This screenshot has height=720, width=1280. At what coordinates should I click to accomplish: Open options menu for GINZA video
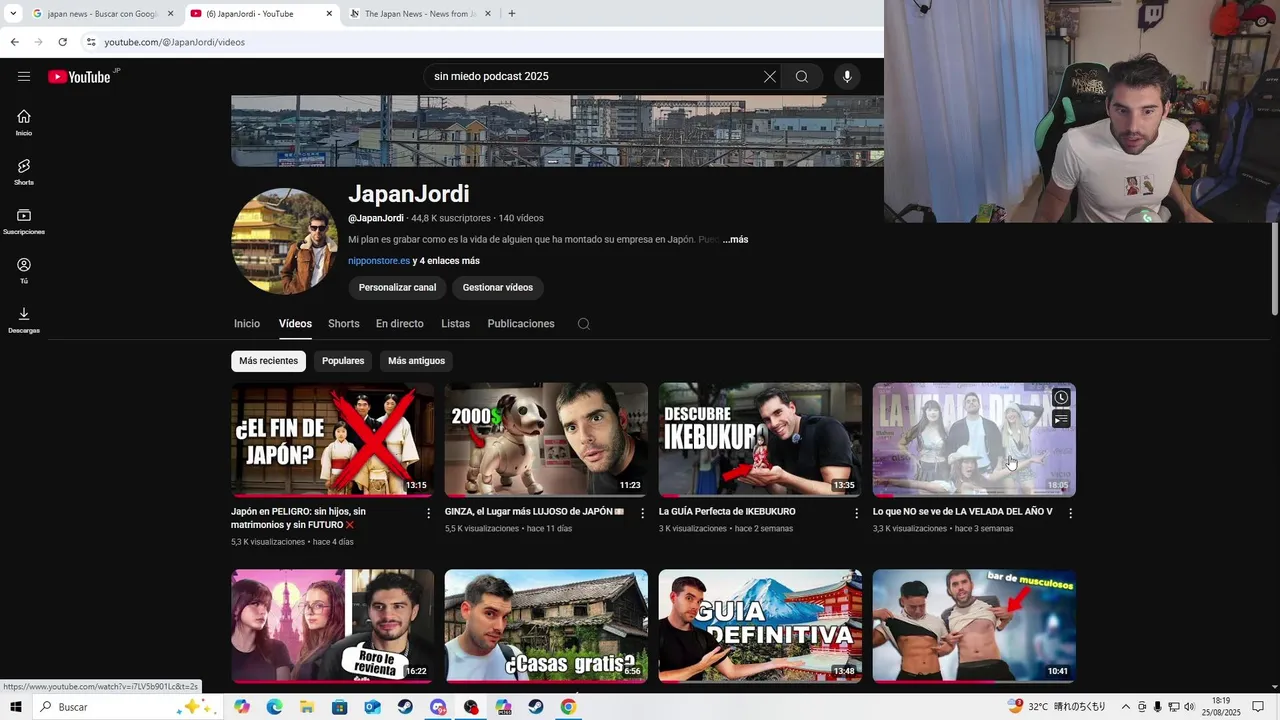pos(643,513)
